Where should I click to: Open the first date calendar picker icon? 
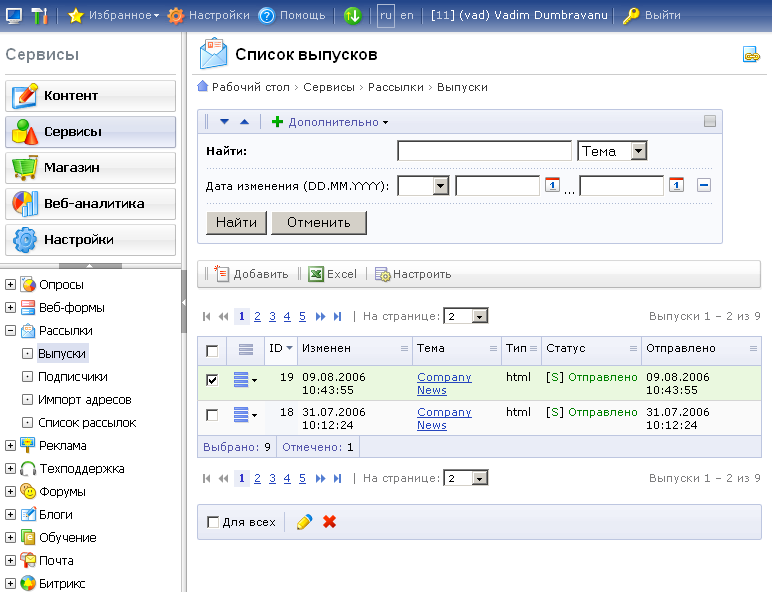pos(551,185)
